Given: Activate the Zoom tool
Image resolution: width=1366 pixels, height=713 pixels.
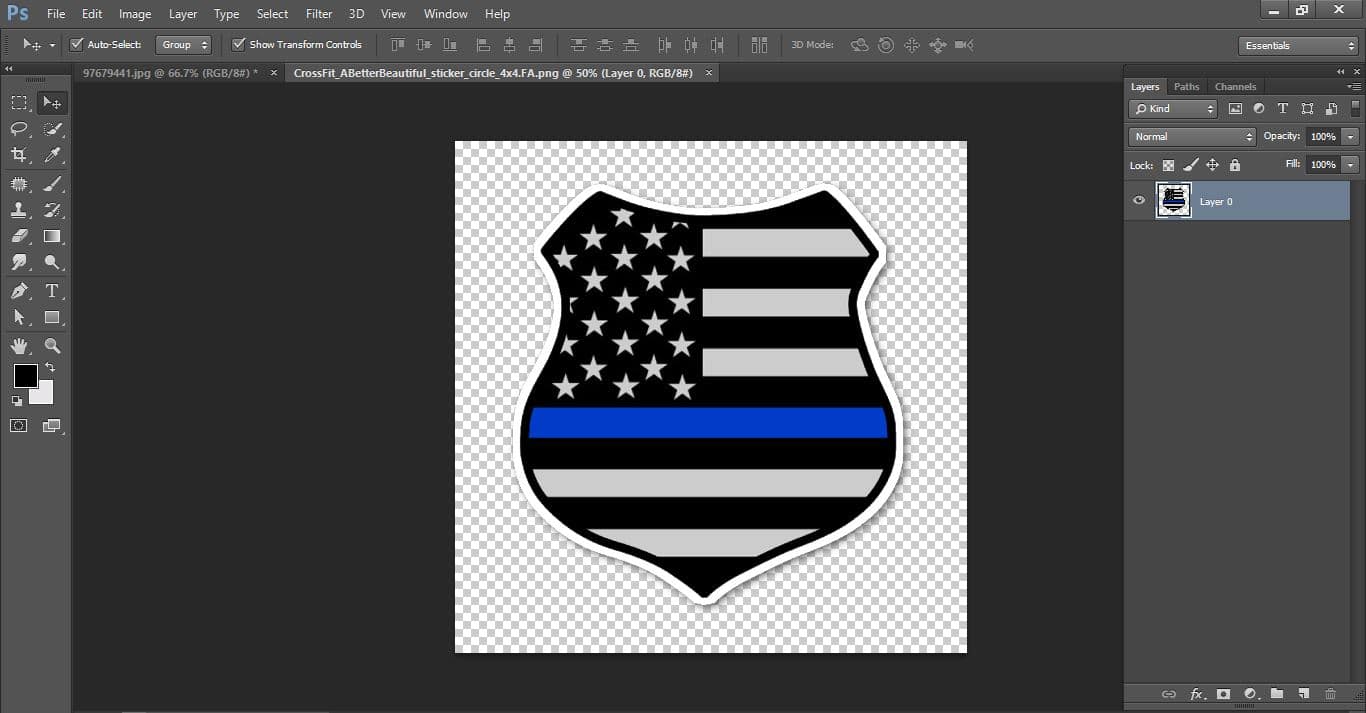Looking at the screenshot, I should coord(52,346).
